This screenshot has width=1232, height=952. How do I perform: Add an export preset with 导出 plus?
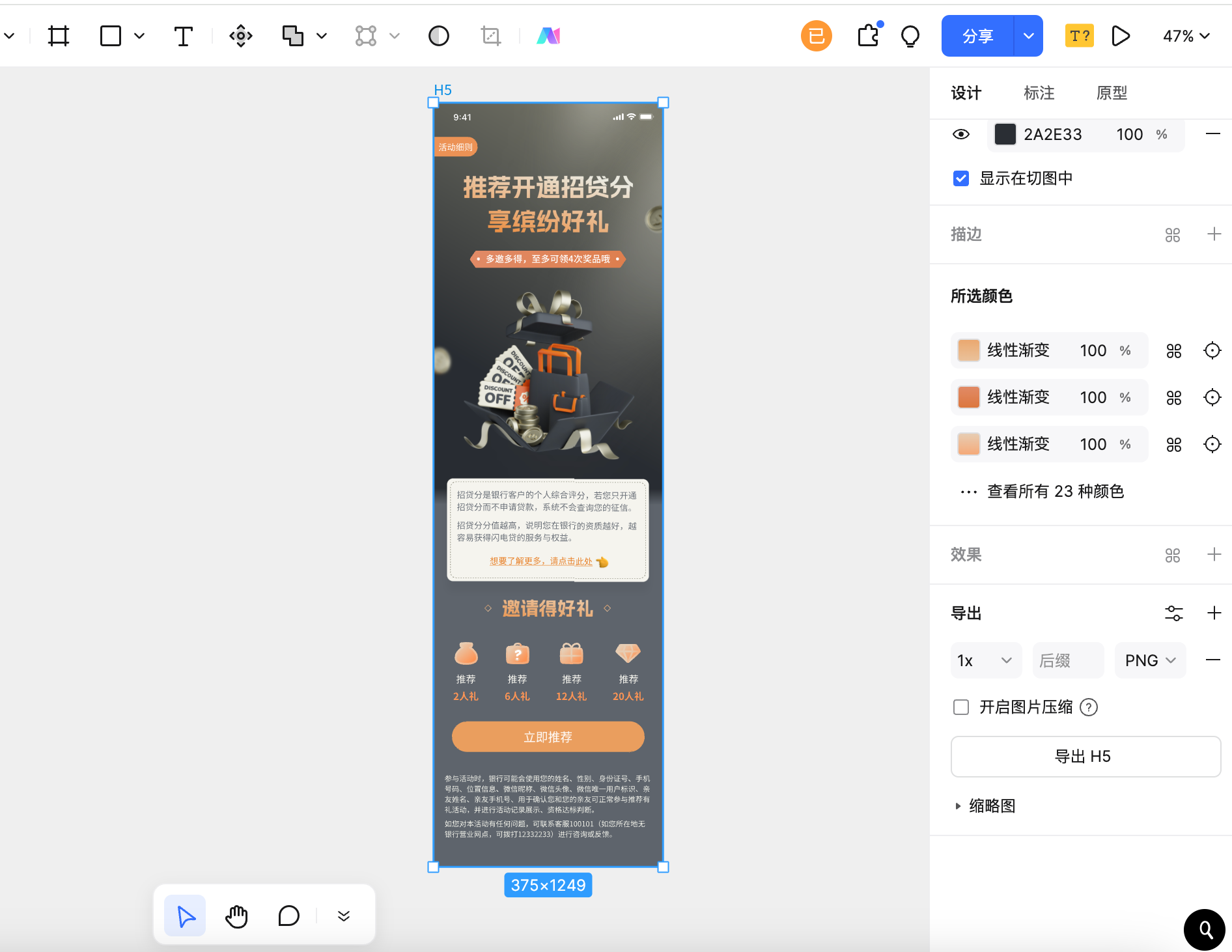tap(1214, 613)
